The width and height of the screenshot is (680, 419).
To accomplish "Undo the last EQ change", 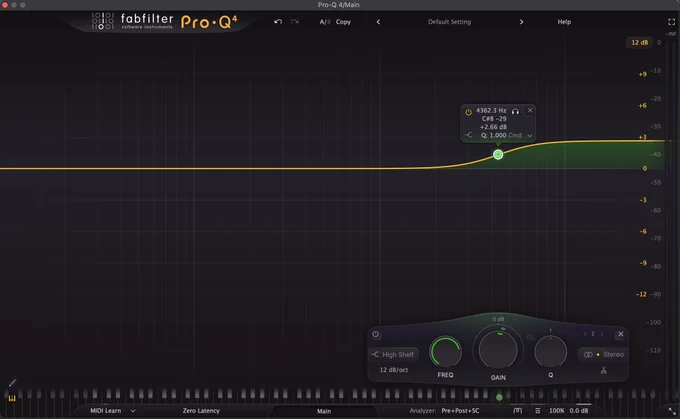I will pyautogui.click(x=278, y=22).
